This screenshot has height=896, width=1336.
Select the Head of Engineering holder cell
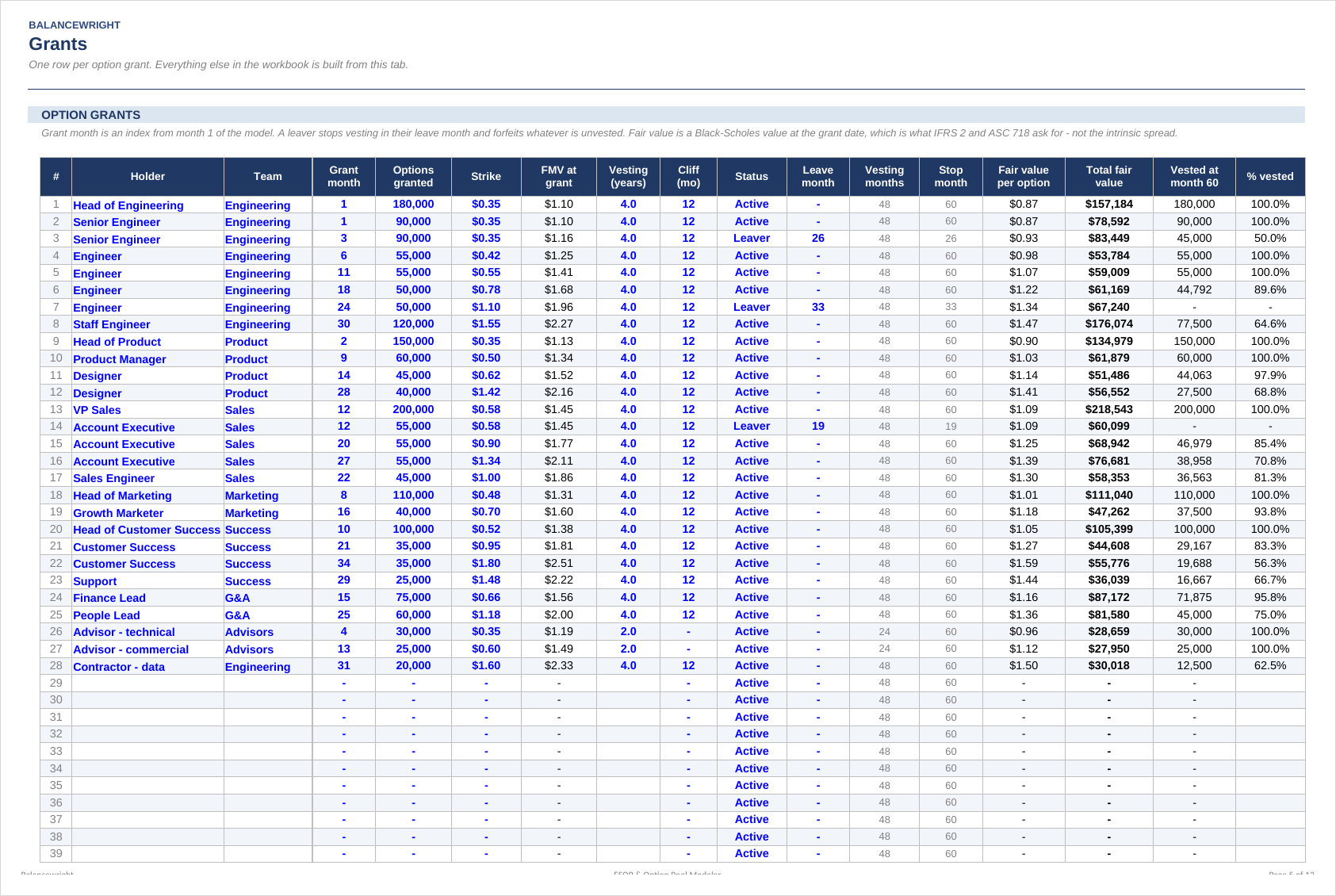[147, 205]
